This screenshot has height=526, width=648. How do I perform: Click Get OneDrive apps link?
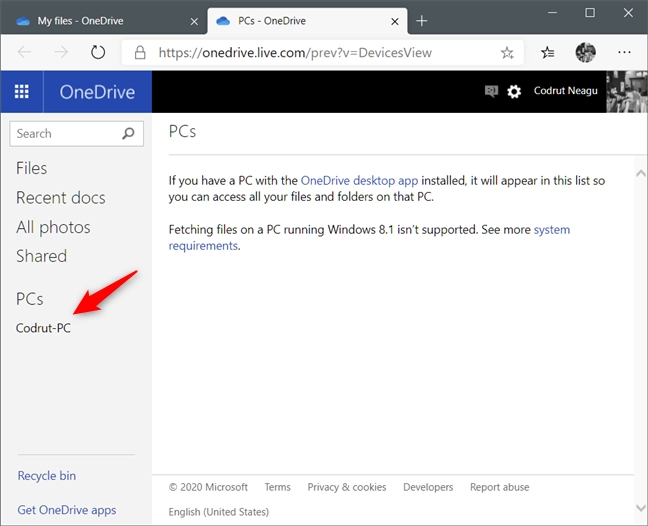point(67,510)
